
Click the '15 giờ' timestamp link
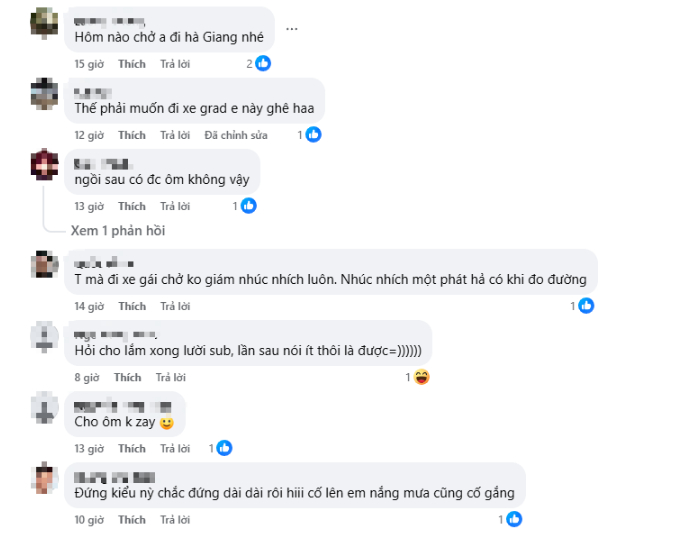[89, 64]
